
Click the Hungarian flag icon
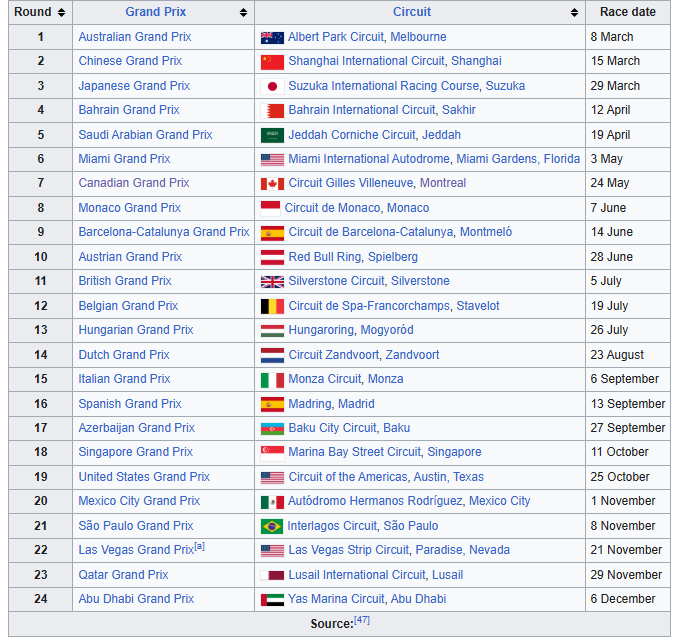coord(272,331)
